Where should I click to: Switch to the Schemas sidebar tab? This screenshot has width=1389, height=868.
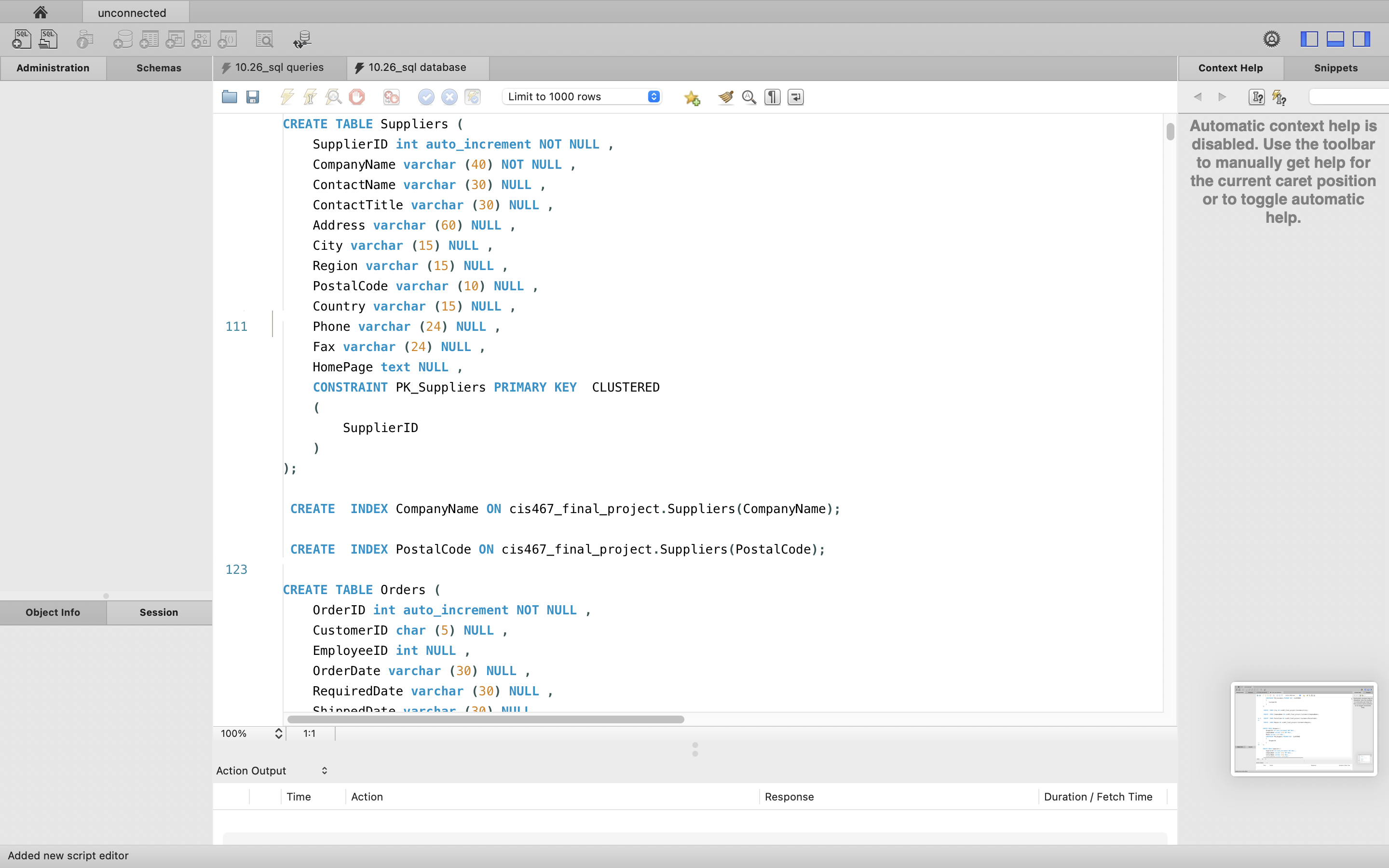click(159, 67)
